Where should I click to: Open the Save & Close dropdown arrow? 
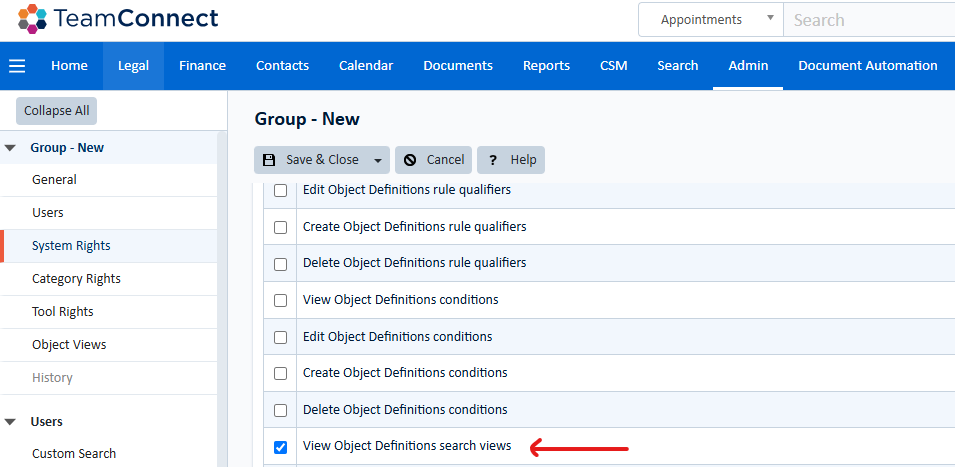point(378,160)
